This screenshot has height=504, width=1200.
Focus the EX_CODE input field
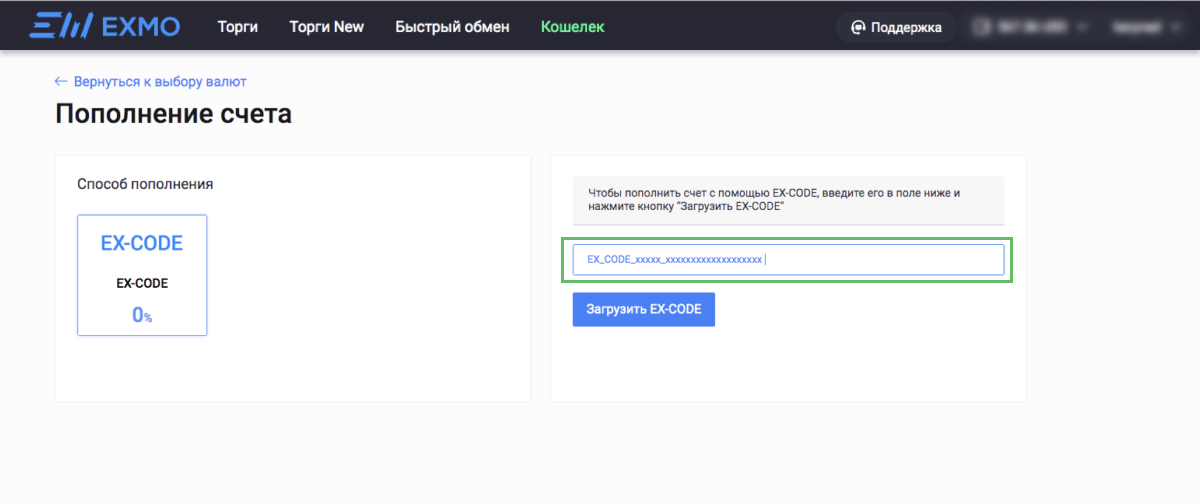click(788, 260)
